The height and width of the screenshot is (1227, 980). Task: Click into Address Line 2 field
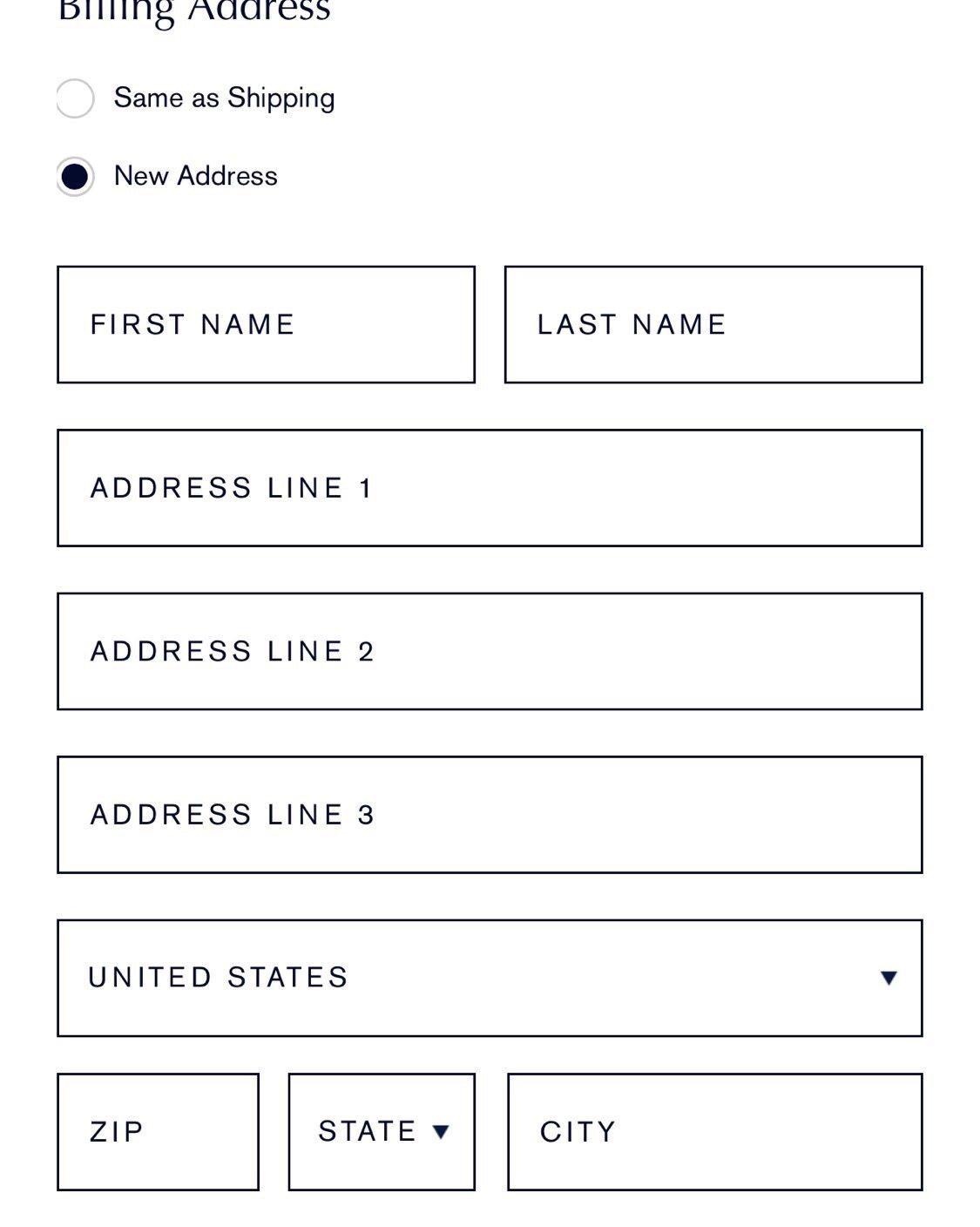click(x=490, y=651)
